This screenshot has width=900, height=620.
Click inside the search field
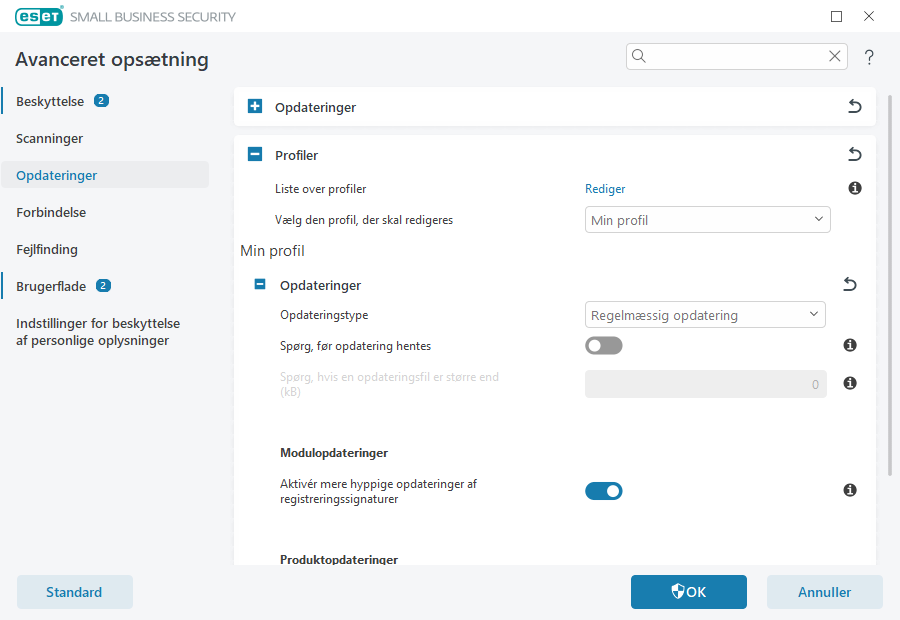735,56
